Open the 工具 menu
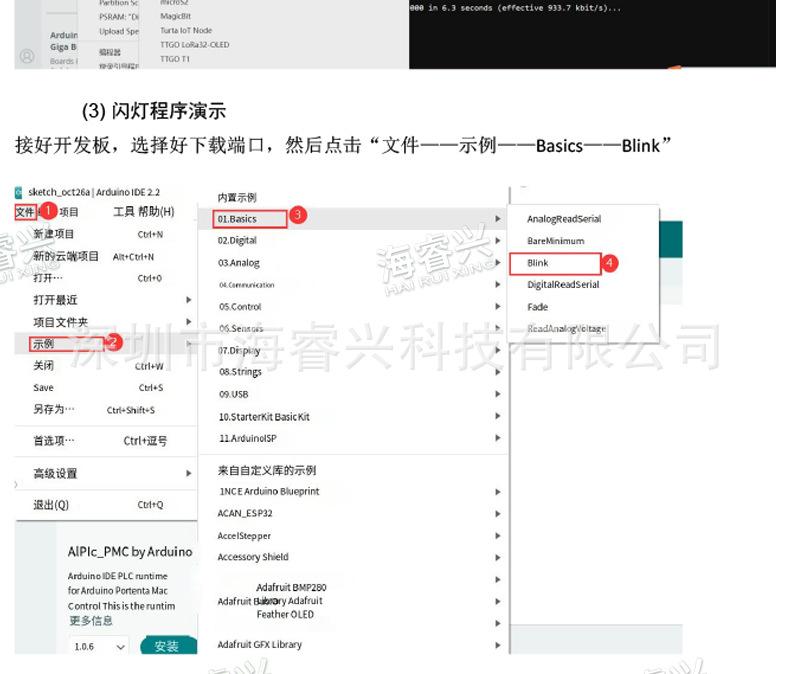The width and height of the screenshot is (790, 674). [x=123, y=212]
